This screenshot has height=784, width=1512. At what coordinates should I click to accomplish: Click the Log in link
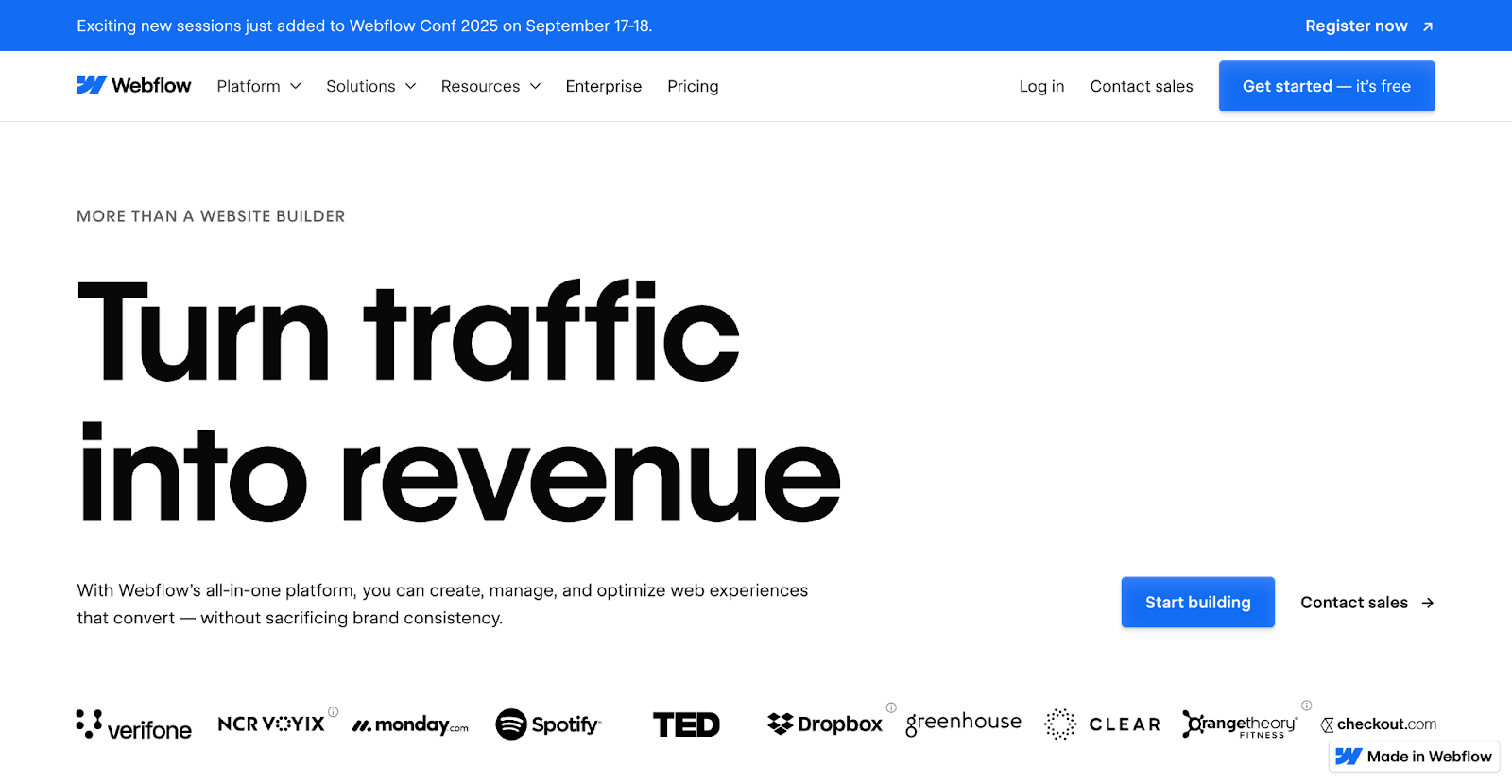[x=1041, y=86]
